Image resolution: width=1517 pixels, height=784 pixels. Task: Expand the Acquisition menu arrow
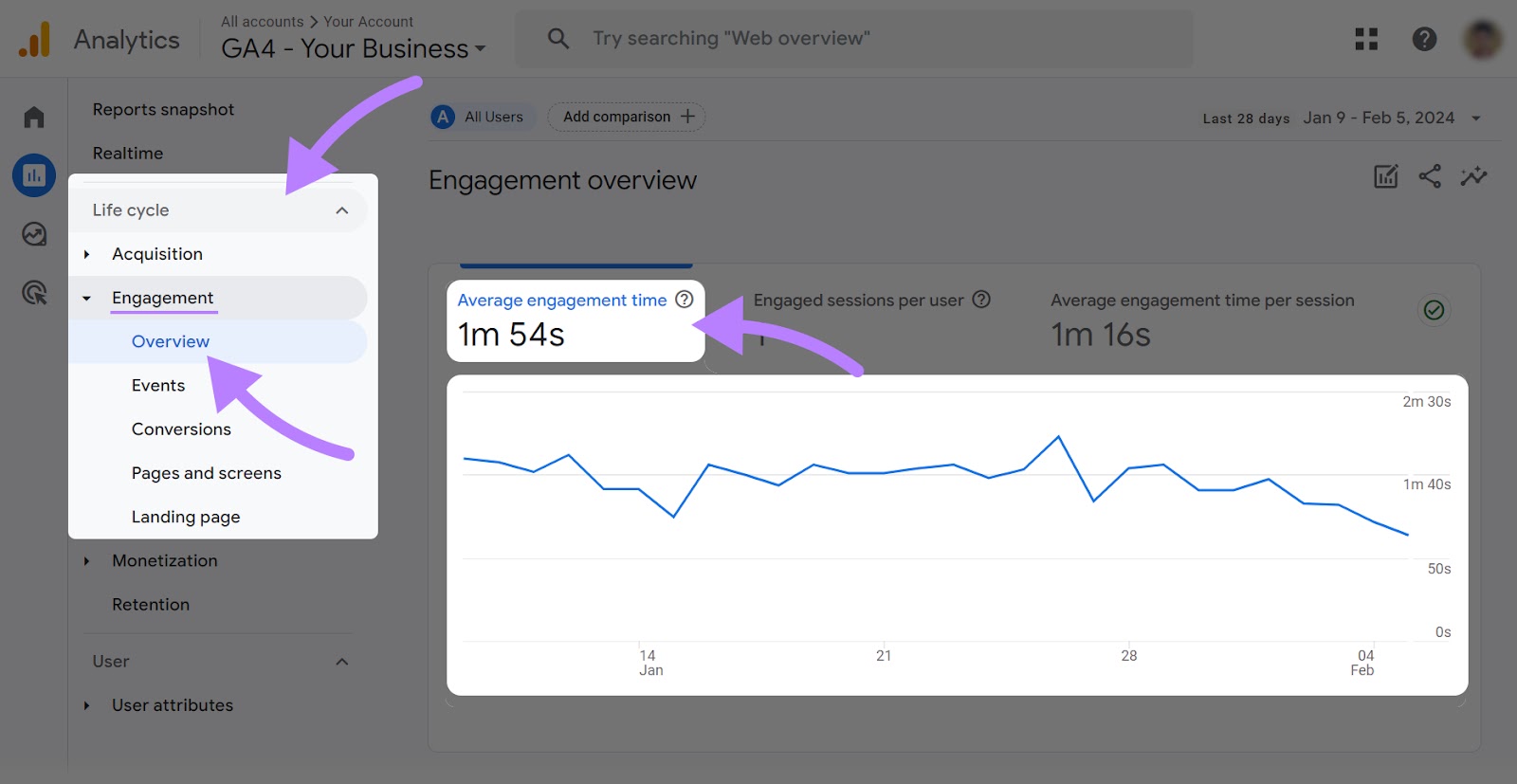[87, 254]
